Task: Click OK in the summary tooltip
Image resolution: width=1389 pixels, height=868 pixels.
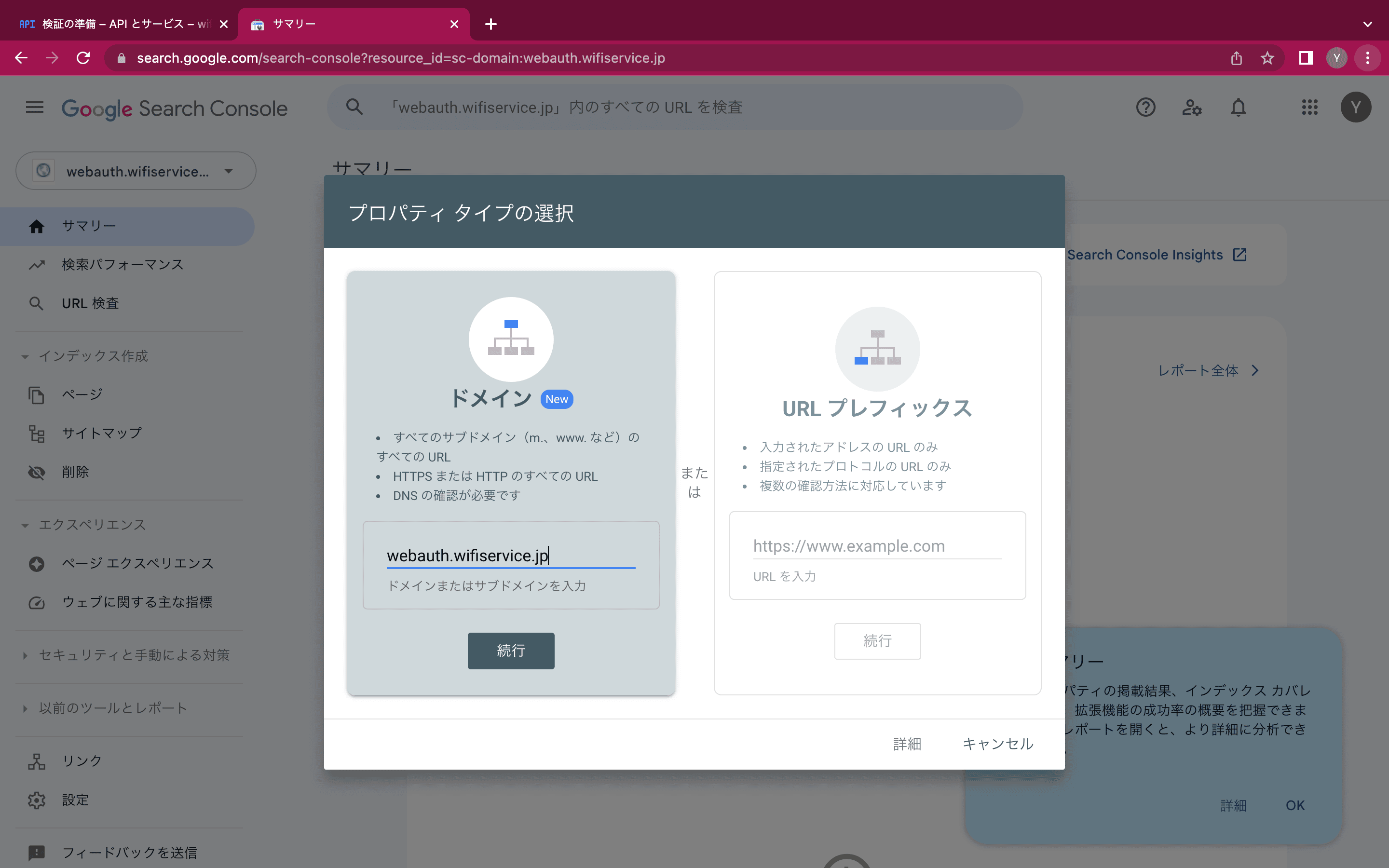Action: coord(1295,805)
